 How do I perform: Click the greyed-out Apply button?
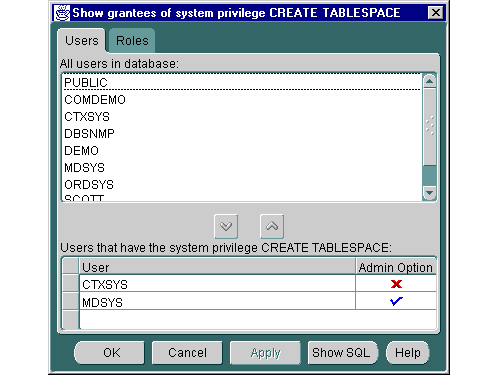click(x=265, y=353)
